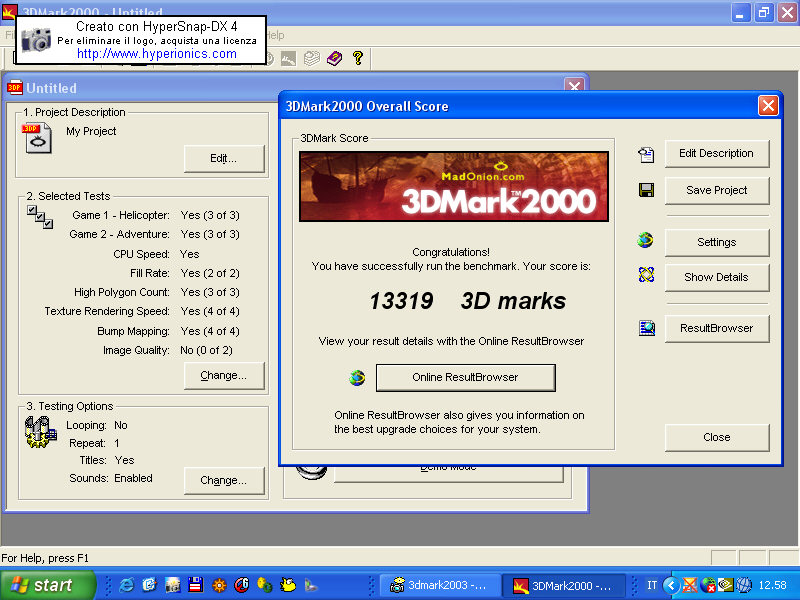
Task: Click Edit... in Project Description
Action: click(x=223, y=158)
